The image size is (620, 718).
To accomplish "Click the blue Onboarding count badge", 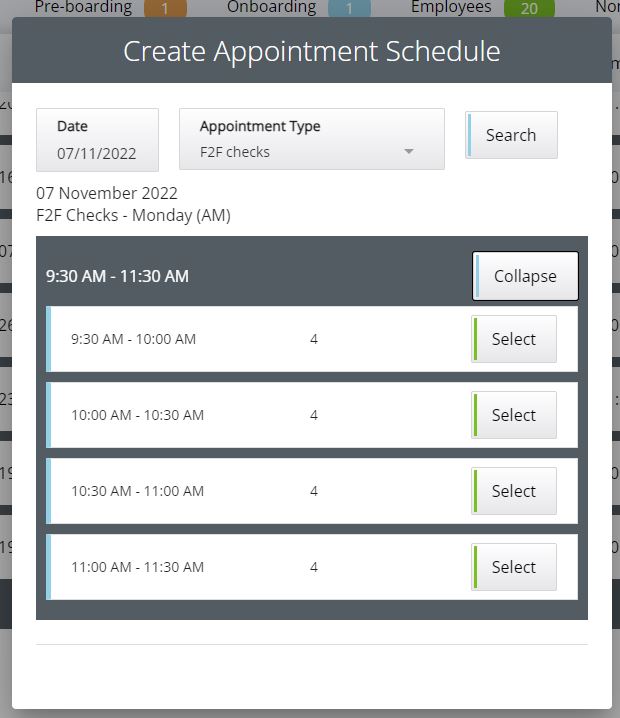I will coord(349,9).
